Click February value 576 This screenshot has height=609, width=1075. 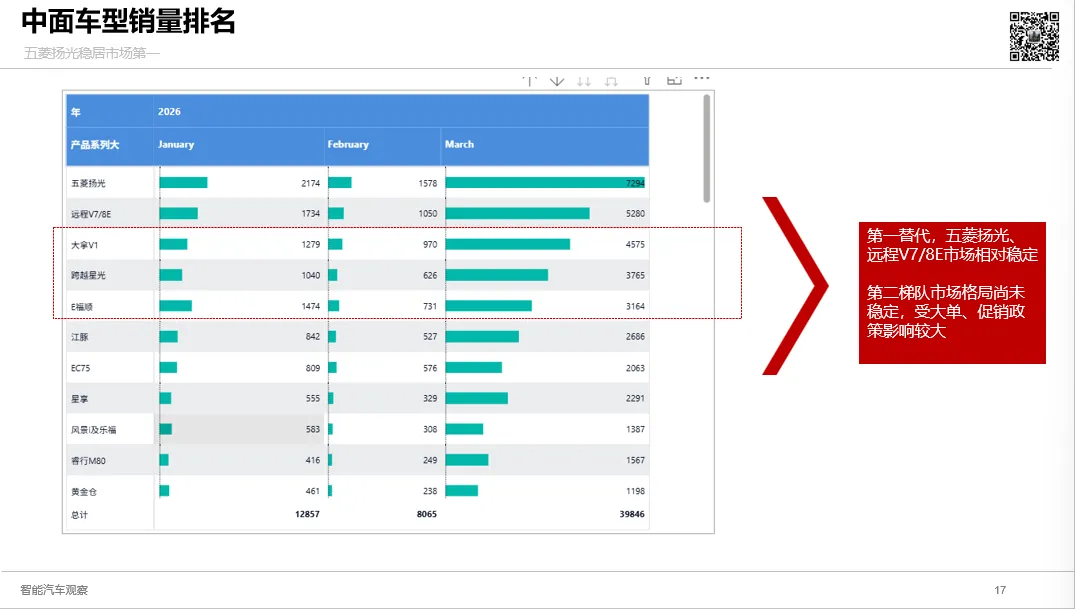pos(430,368)
